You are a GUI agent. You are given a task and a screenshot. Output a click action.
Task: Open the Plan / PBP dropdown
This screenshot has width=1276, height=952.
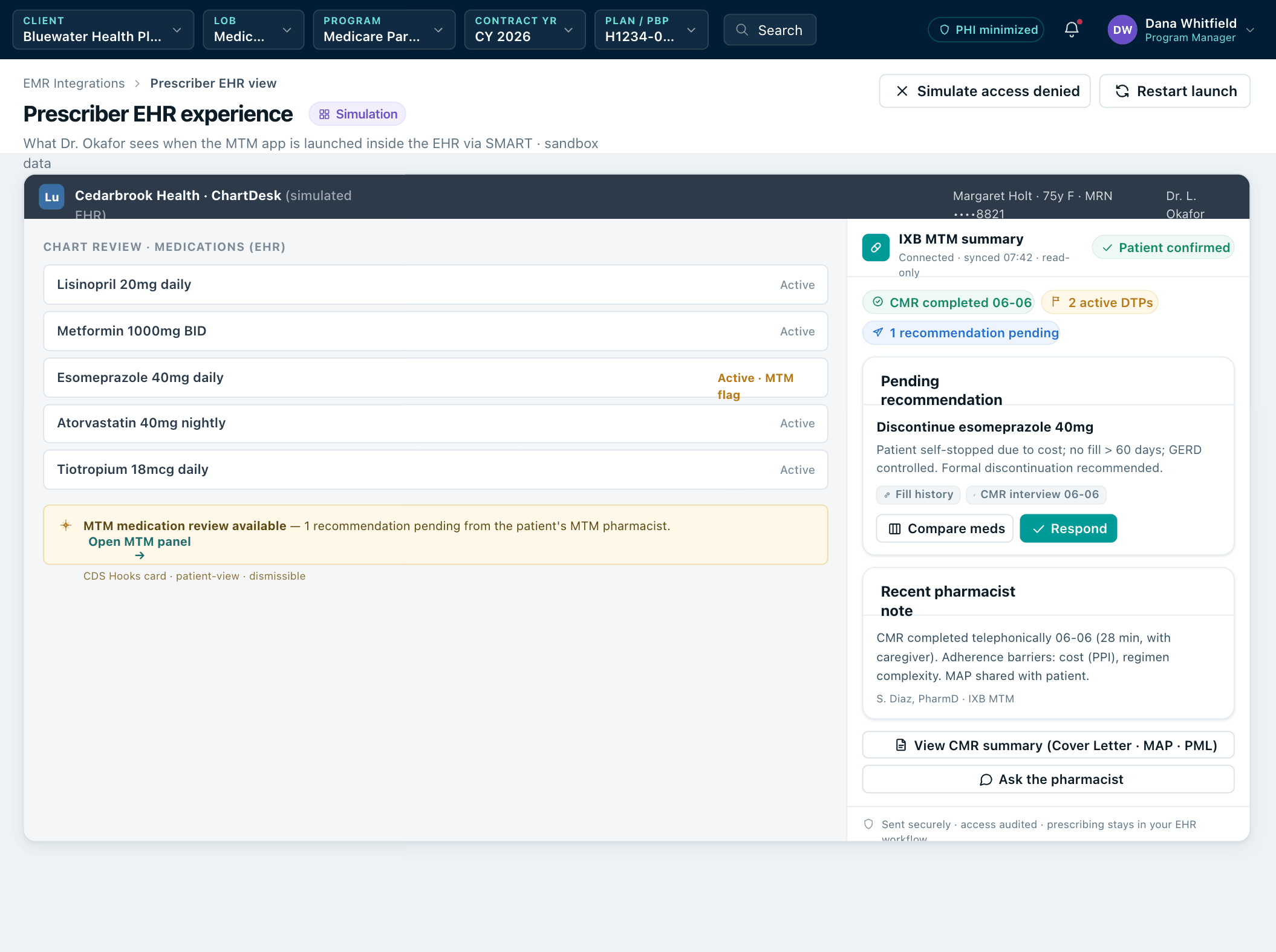651,30
